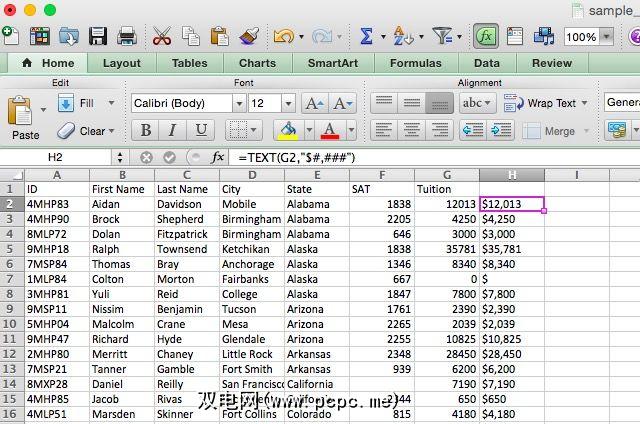Cancel formula entry with X button

coord(146,157)
